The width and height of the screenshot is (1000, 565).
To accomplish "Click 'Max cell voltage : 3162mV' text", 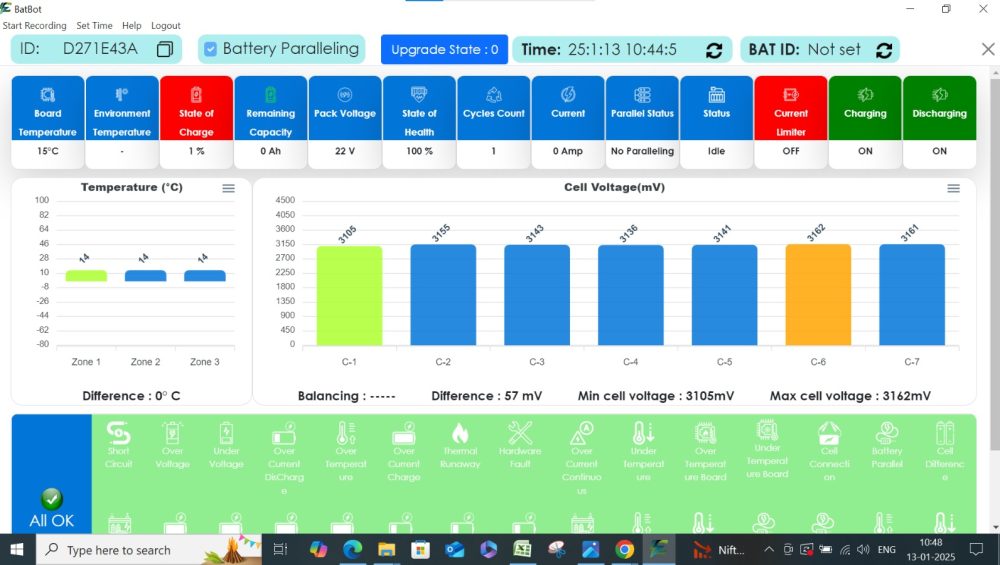I will [x=850, y=396].
